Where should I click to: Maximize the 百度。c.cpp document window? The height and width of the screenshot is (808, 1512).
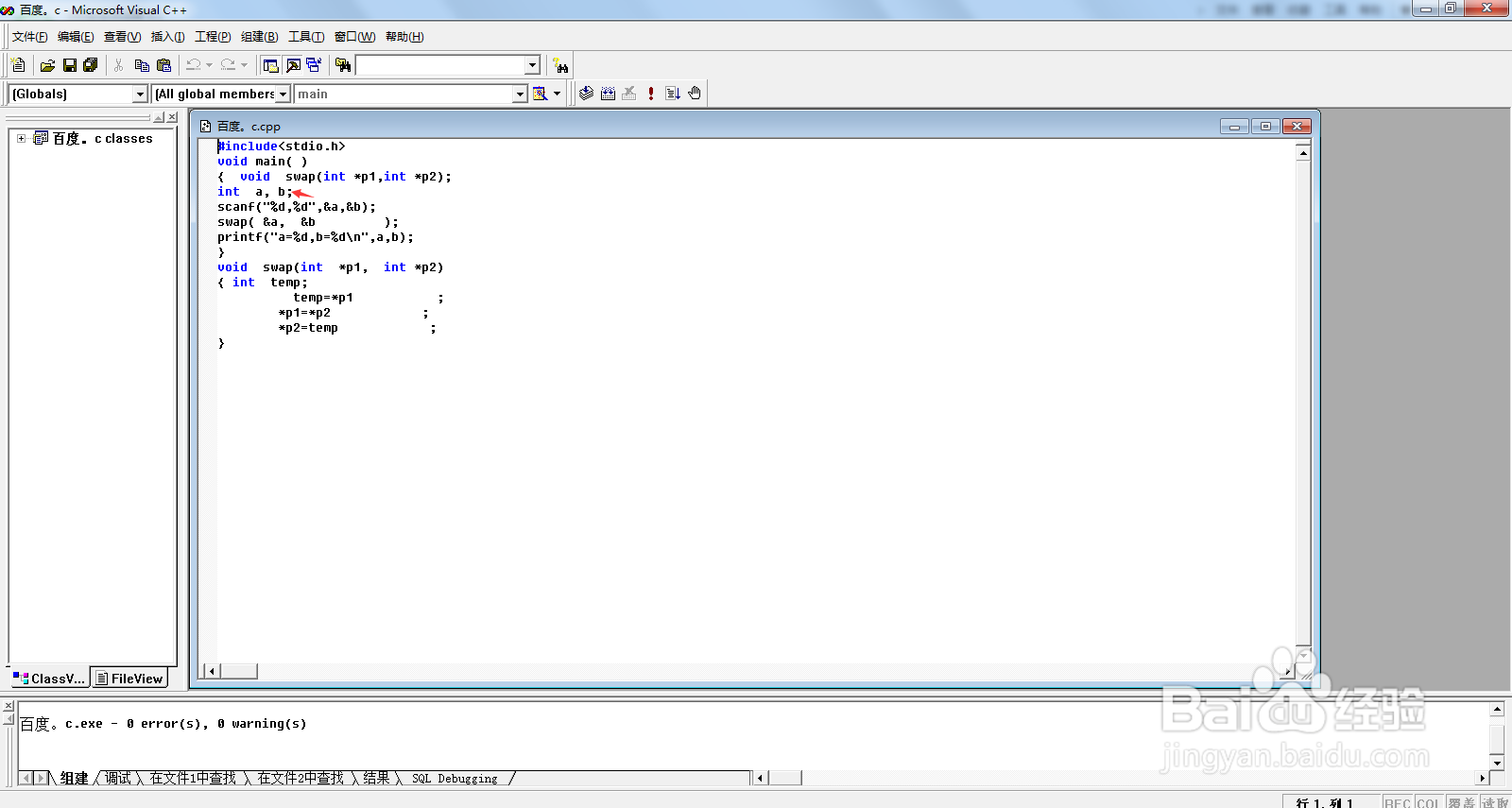point(1265,126)
